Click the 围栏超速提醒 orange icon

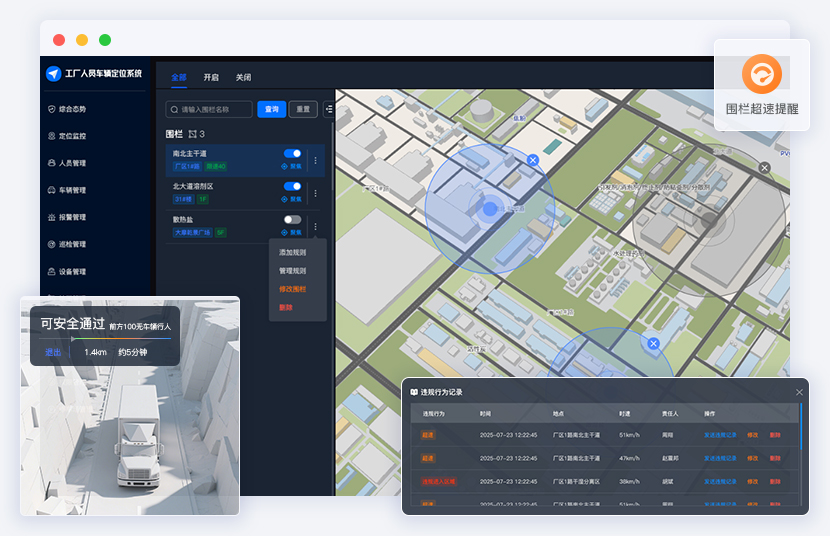761,74
